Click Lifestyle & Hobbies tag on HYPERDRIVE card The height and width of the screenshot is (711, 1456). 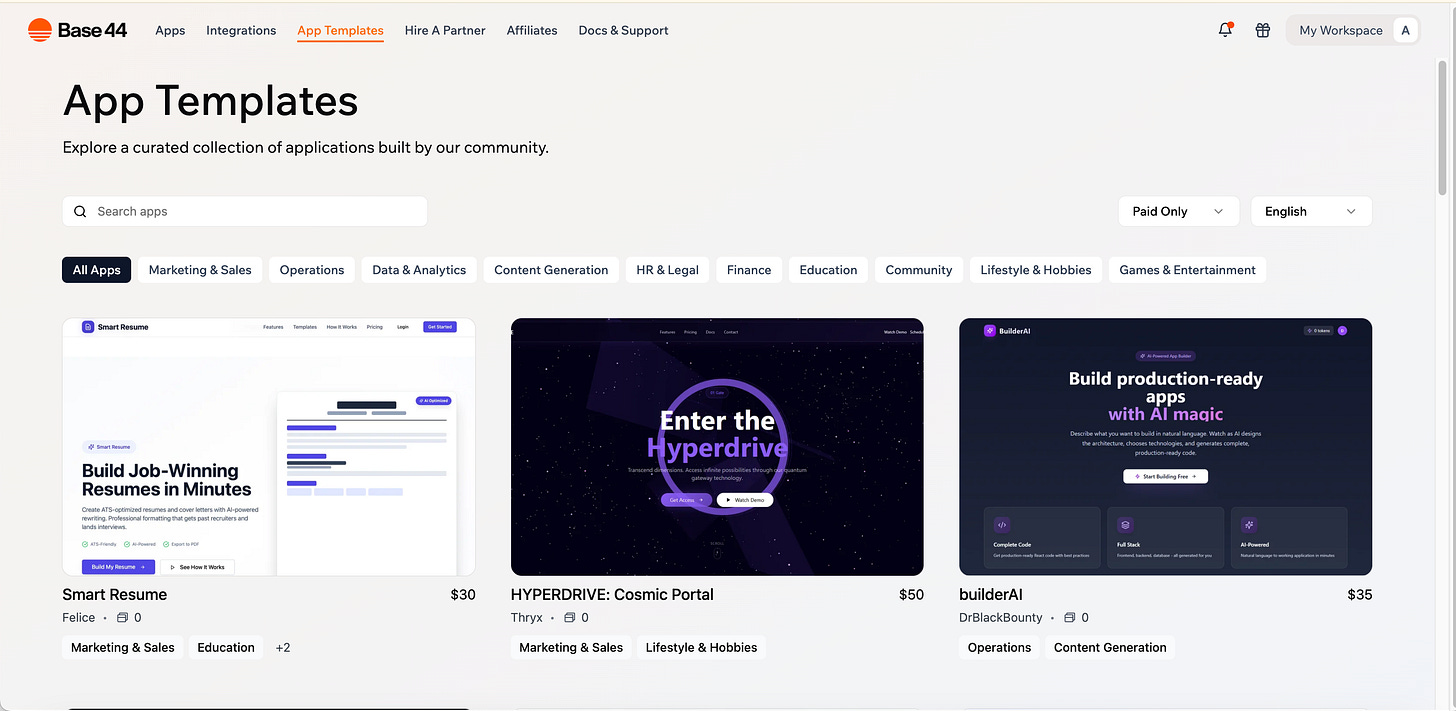click(702, 647)
